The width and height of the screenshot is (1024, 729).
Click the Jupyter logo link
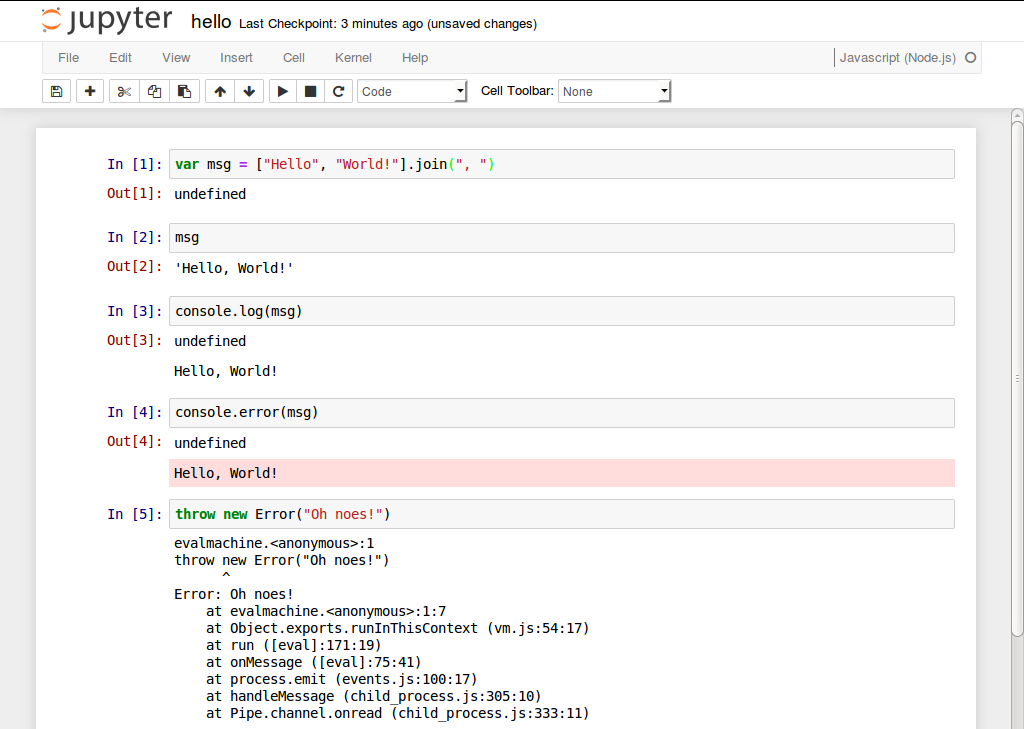coord(108,21)
